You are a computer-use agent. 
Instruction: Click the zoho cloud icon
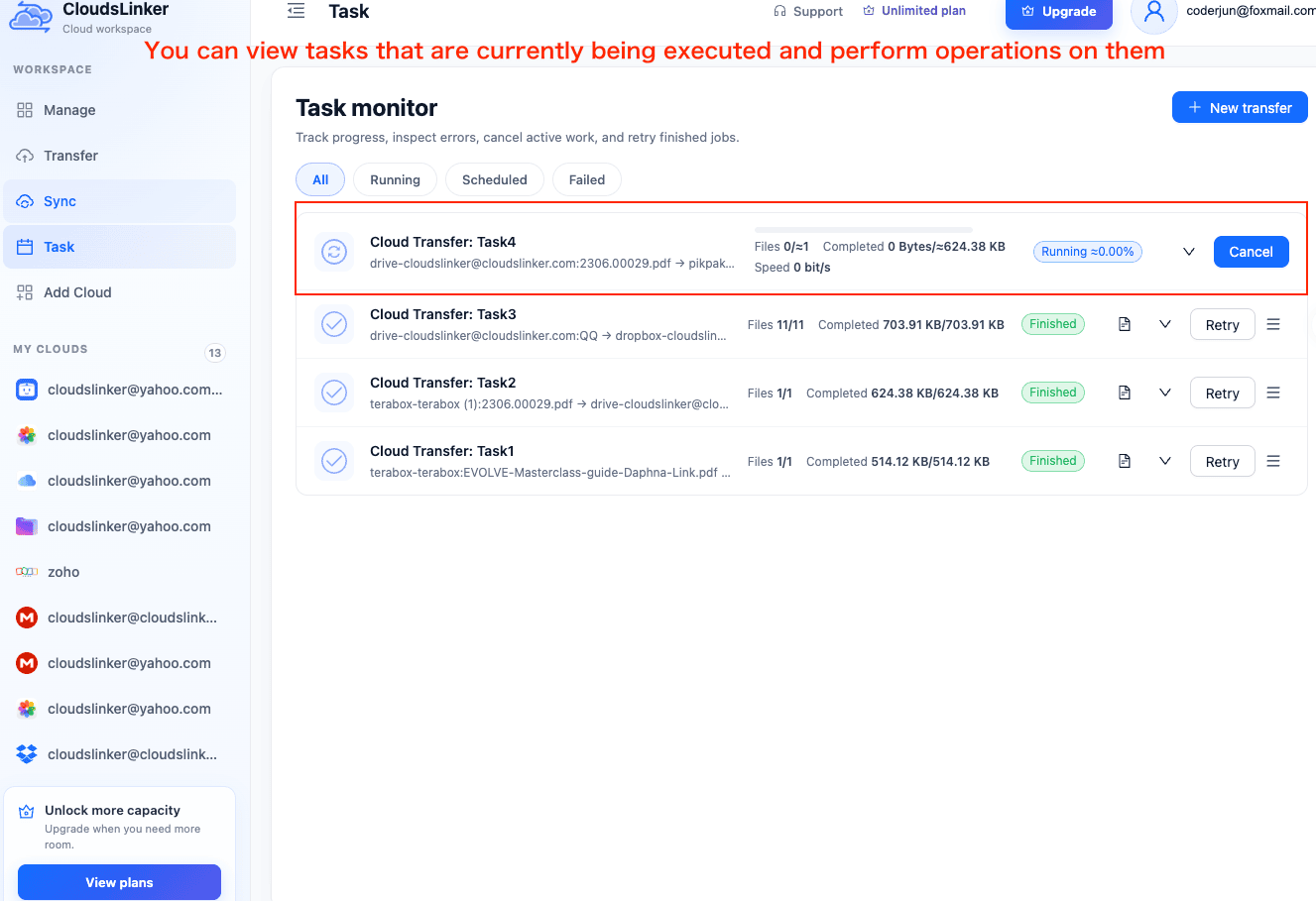[27, 572]
